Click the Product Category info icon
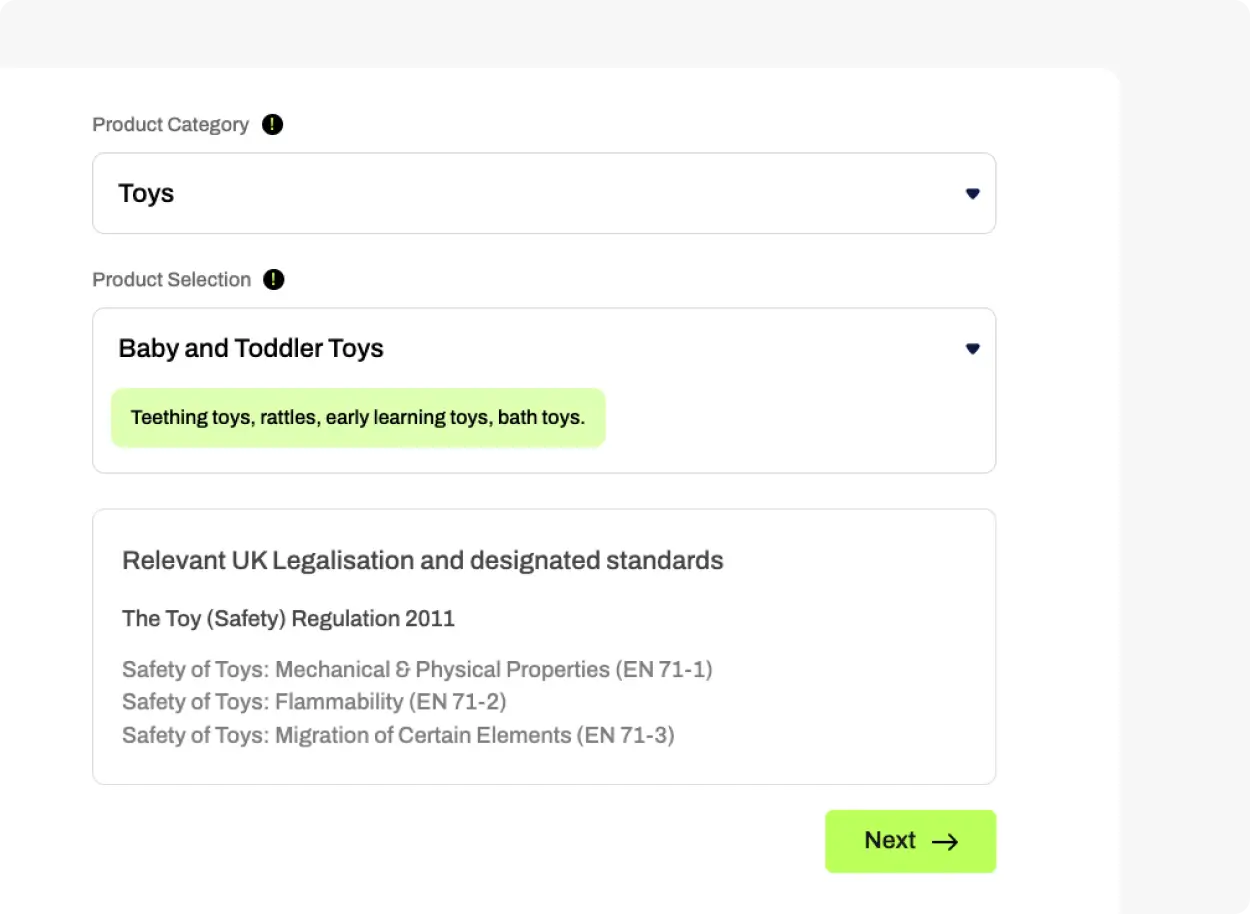Image resolution: width=1250 pixels, height=914 pixels. point(272,125)
